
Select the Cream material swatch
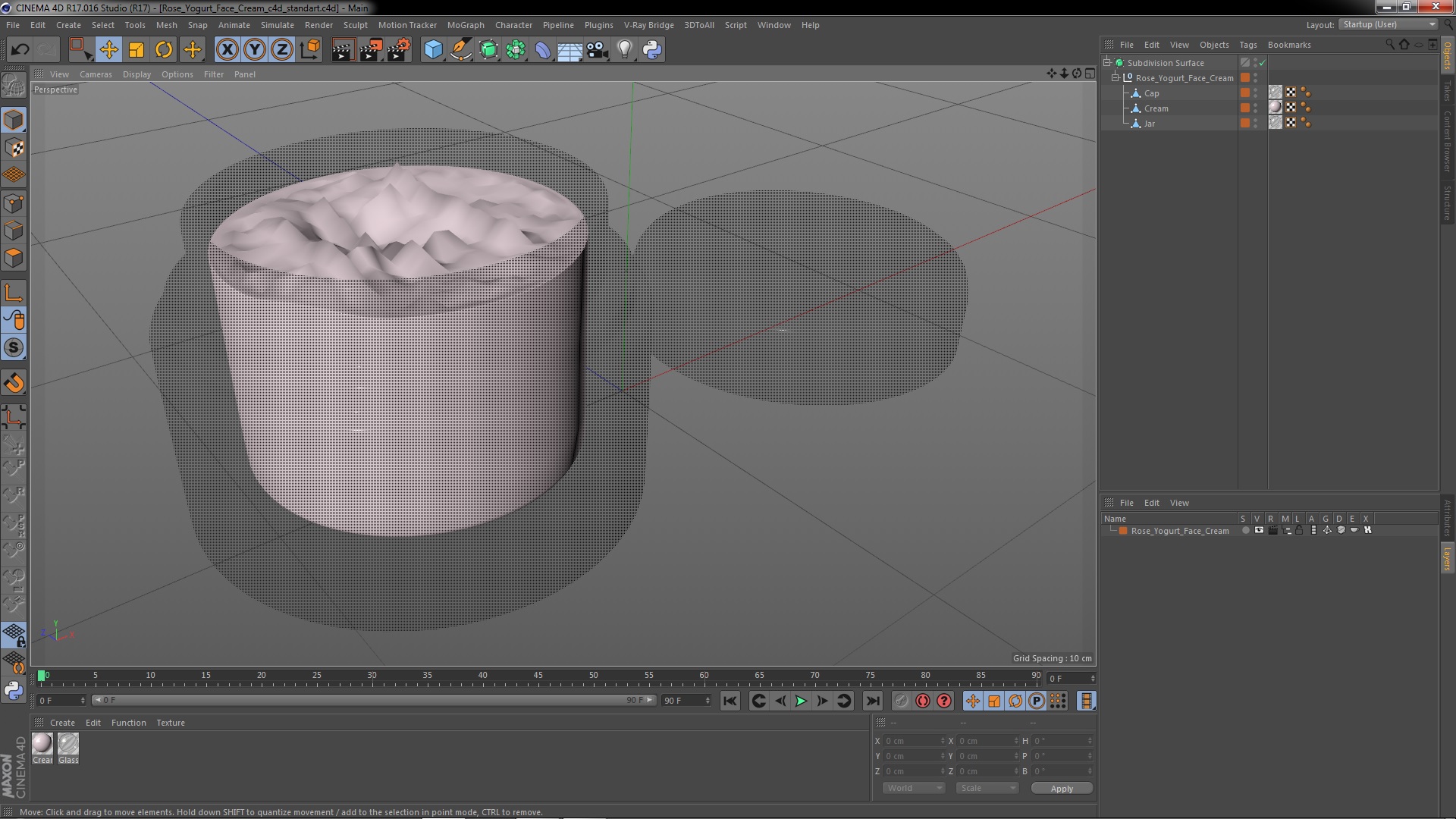[x=43, y=744]
